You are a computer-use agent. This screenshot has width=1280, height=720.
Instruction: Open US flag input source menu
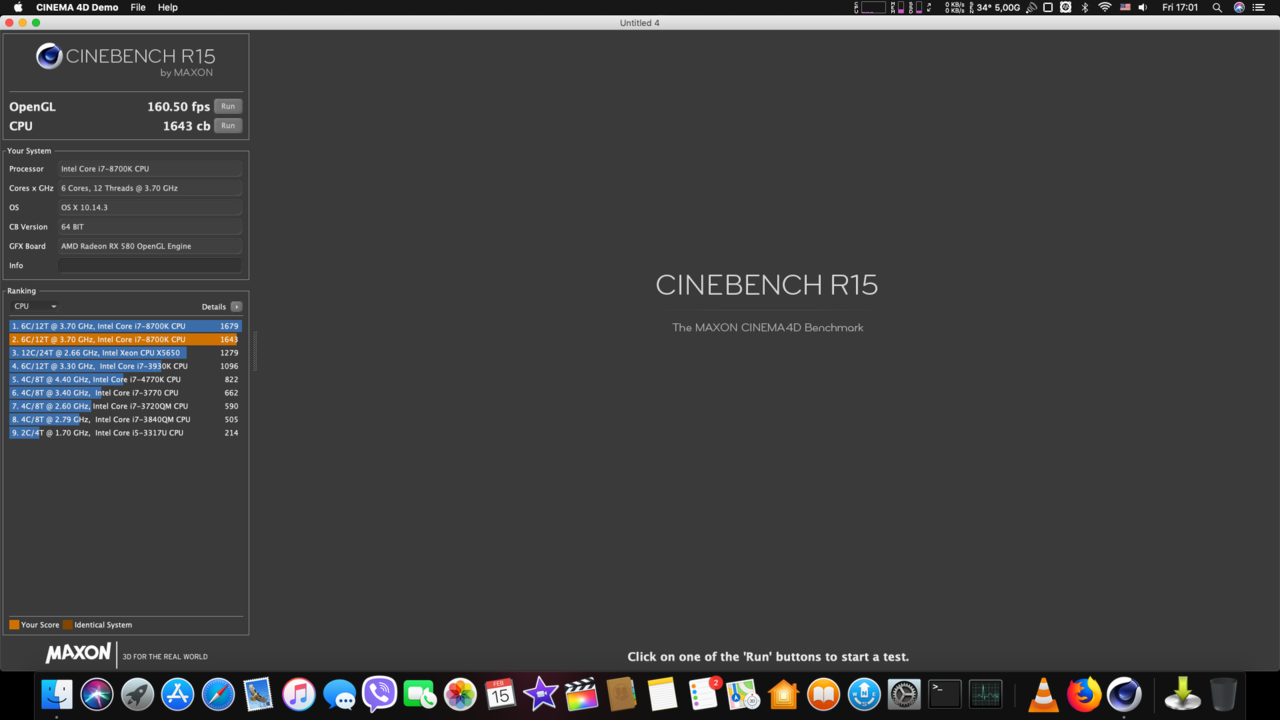coord(1125,7)
